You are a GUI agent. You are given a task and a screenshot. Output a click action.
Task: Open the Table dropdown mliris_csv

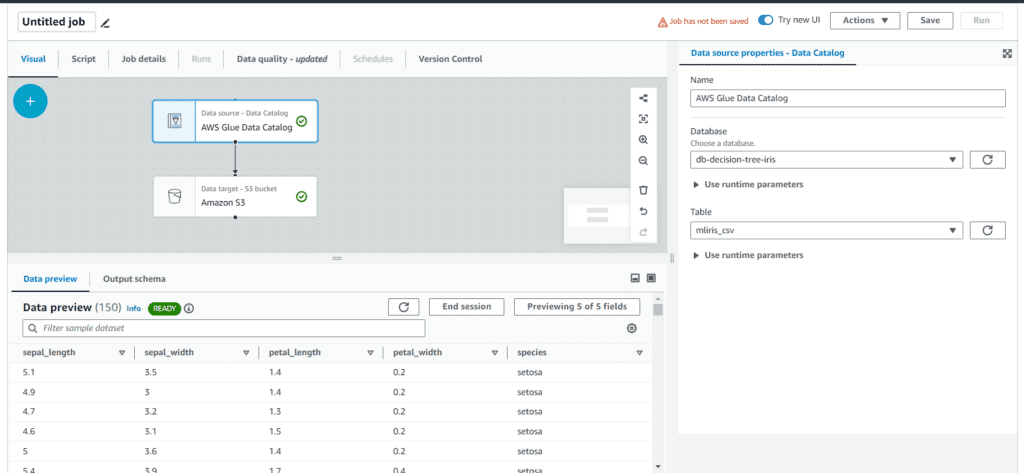pyautogui.click(x=826, y=231)
